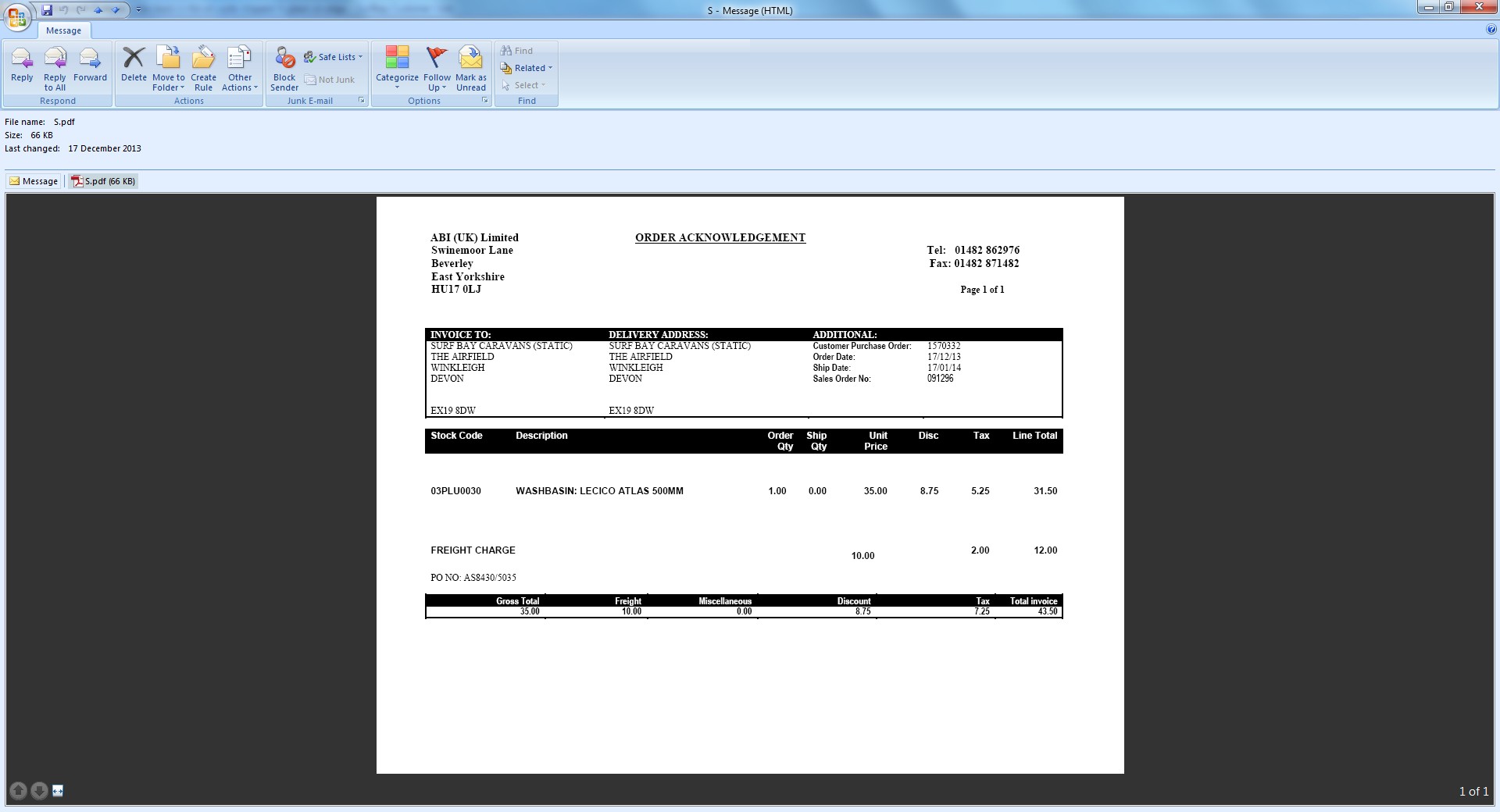1500x812 pixels.
Task: Click the fit-width icon in PDF preview
Action: pos(58,791)
